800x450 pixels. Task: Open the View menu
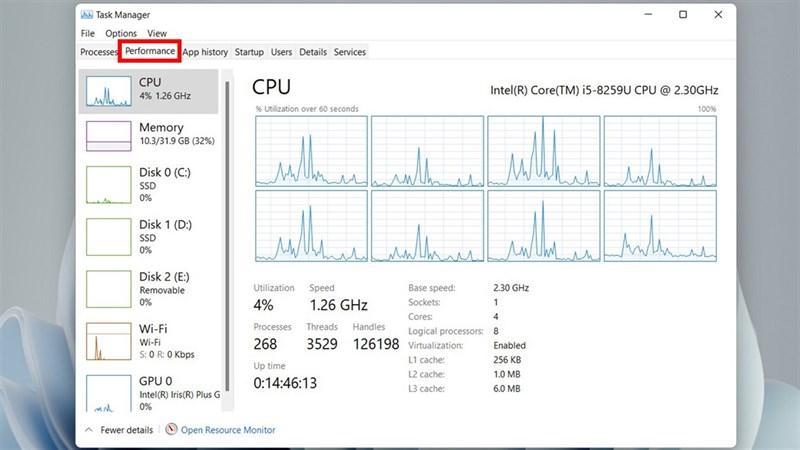click(x=157, y=33)
